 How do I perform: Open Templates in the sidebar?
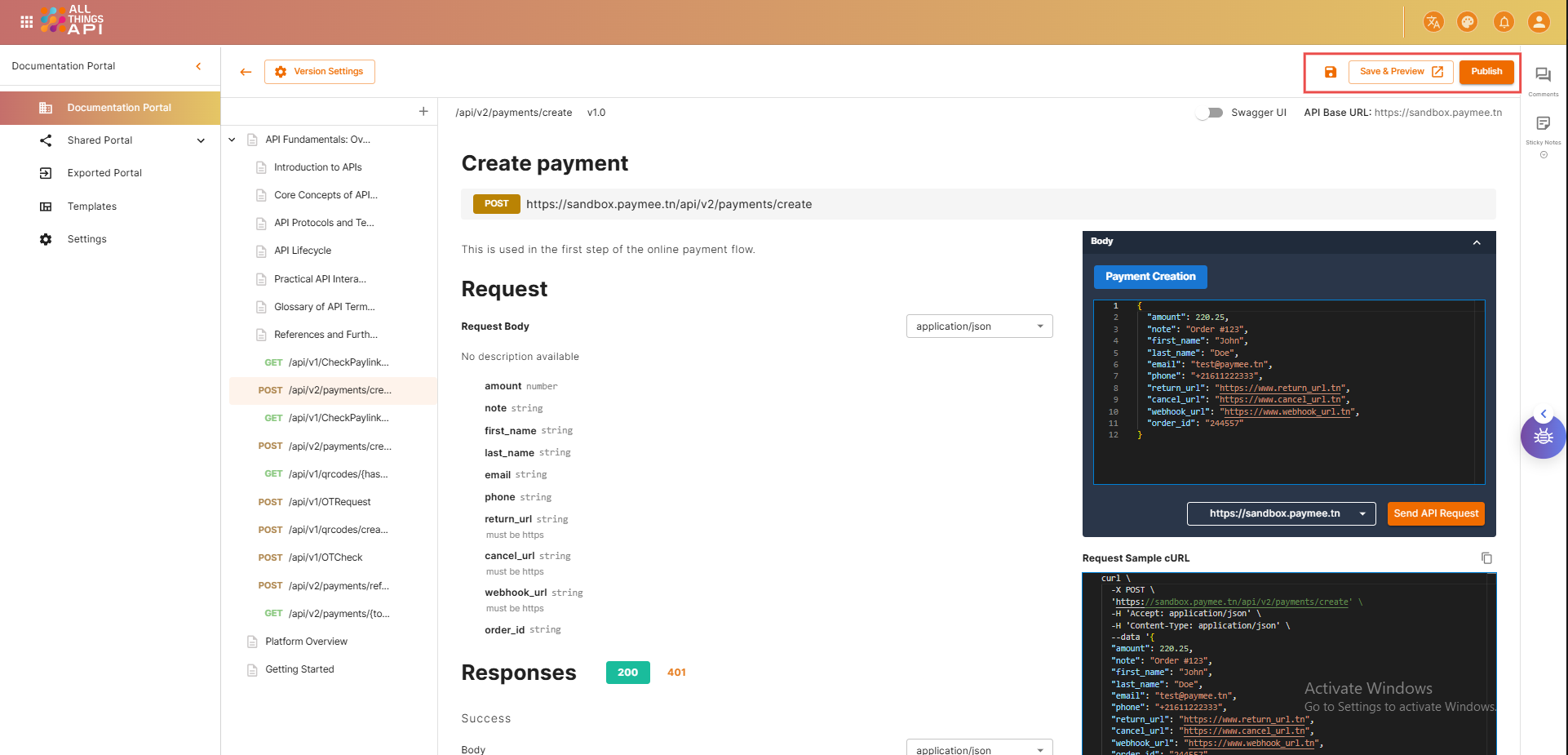92,207
